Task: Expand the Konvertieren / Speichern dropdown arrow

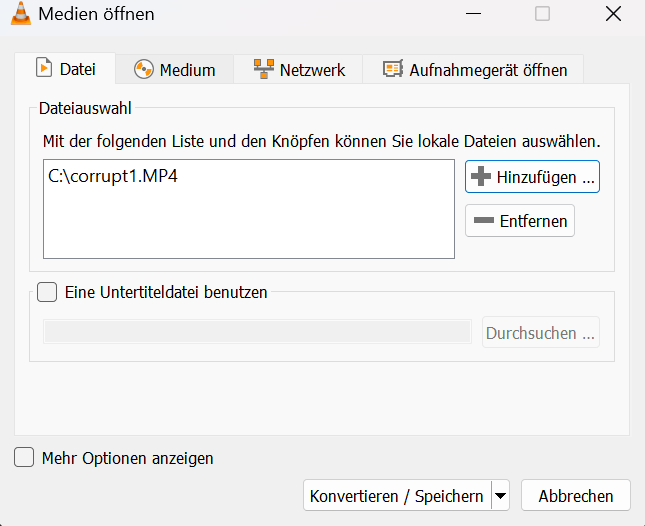Action: click(x=500, y=496)
